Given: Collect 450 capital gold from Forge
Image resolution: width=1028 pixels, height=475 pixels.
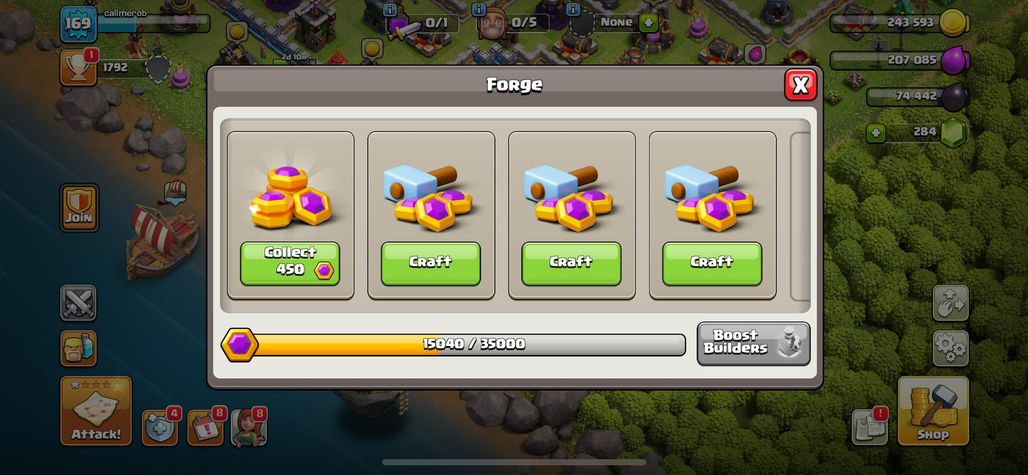Looking at the screenshot, I should [290, 263].
